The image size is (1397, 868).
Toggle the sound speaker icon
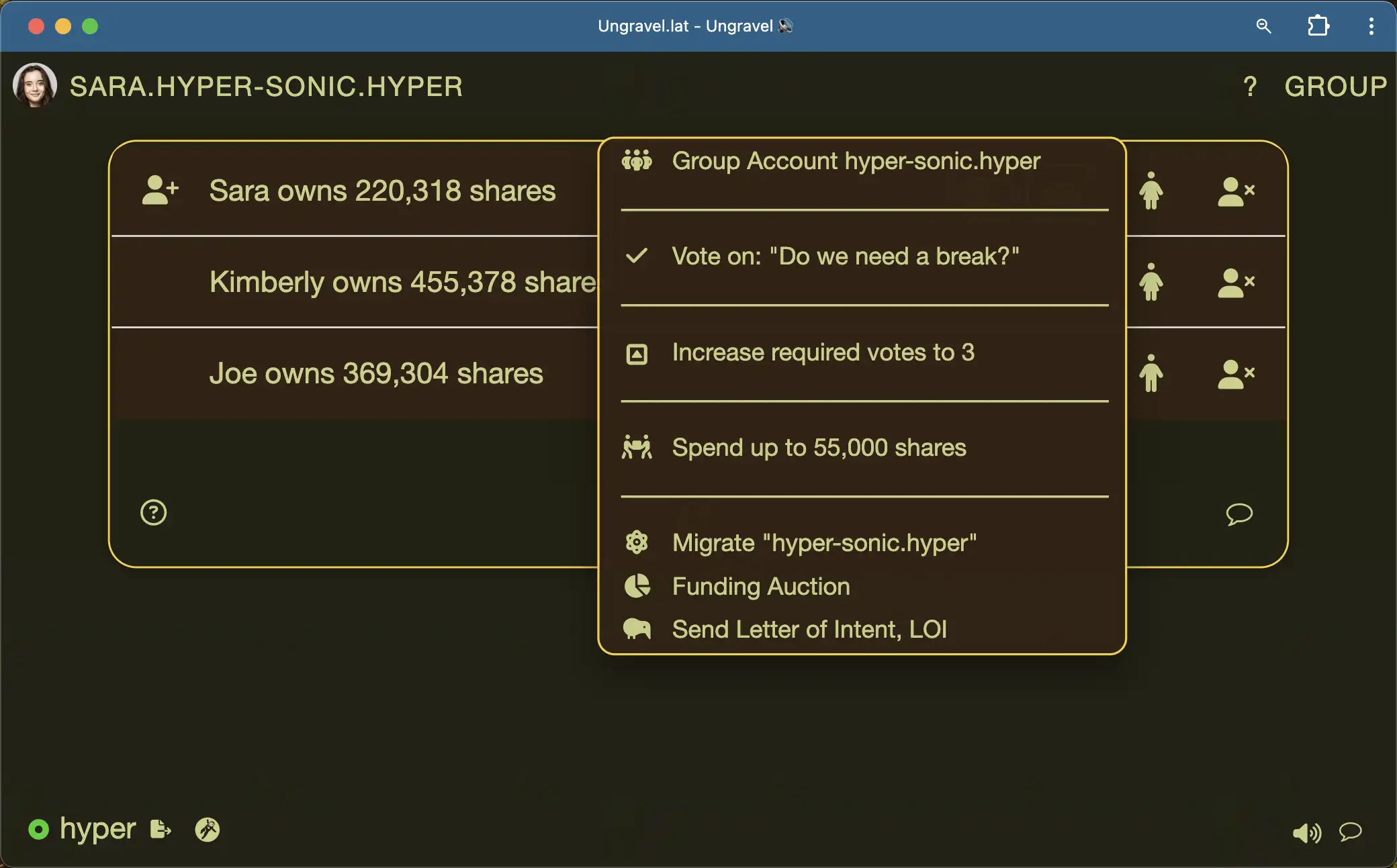[x=1307, y=833]
